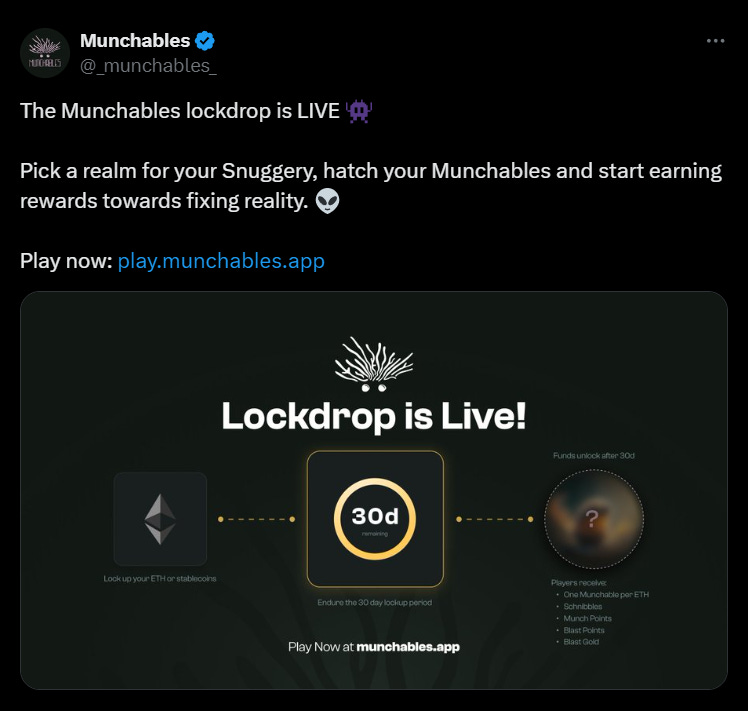This screenshot has height=711, width=748.
Task: Click the blue verified badge
Action: 205,41
